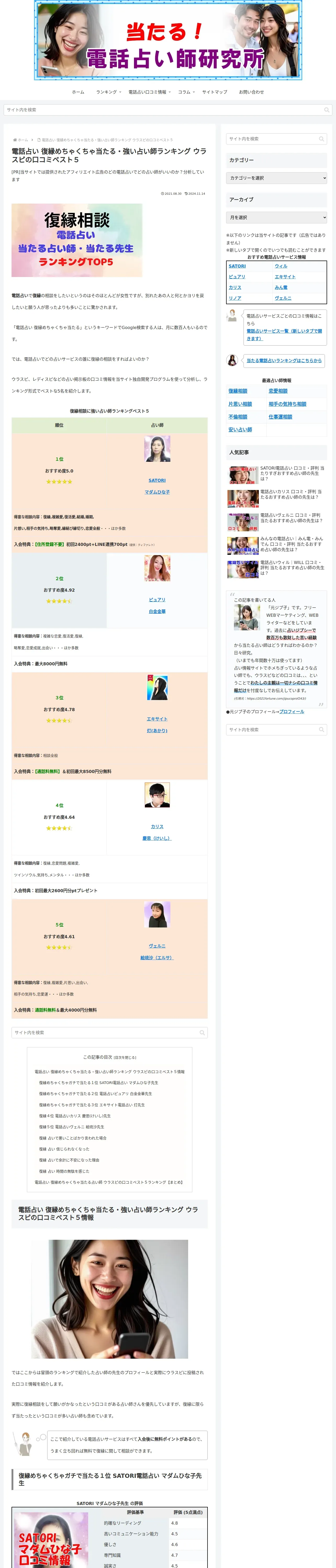Click SATORI fortune teller photo in rank 1
Screen dimensions: 336x1568
(x=157, y=449)
